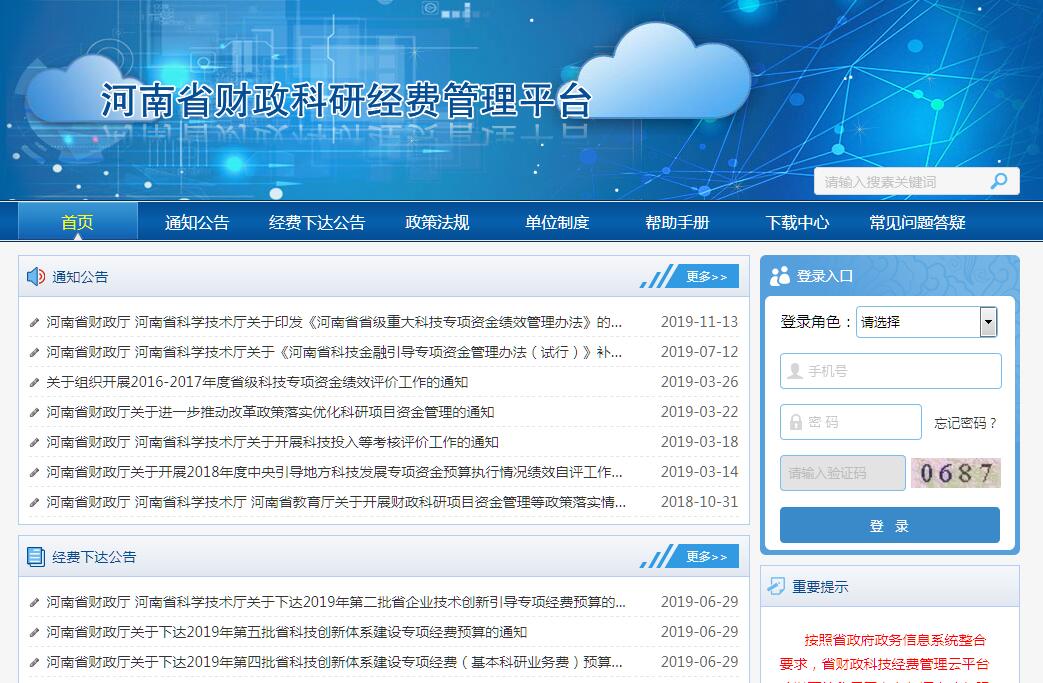Open the 政策法规 menu item
Viewport: 1043px width, 683px height.
coord(437,222)
